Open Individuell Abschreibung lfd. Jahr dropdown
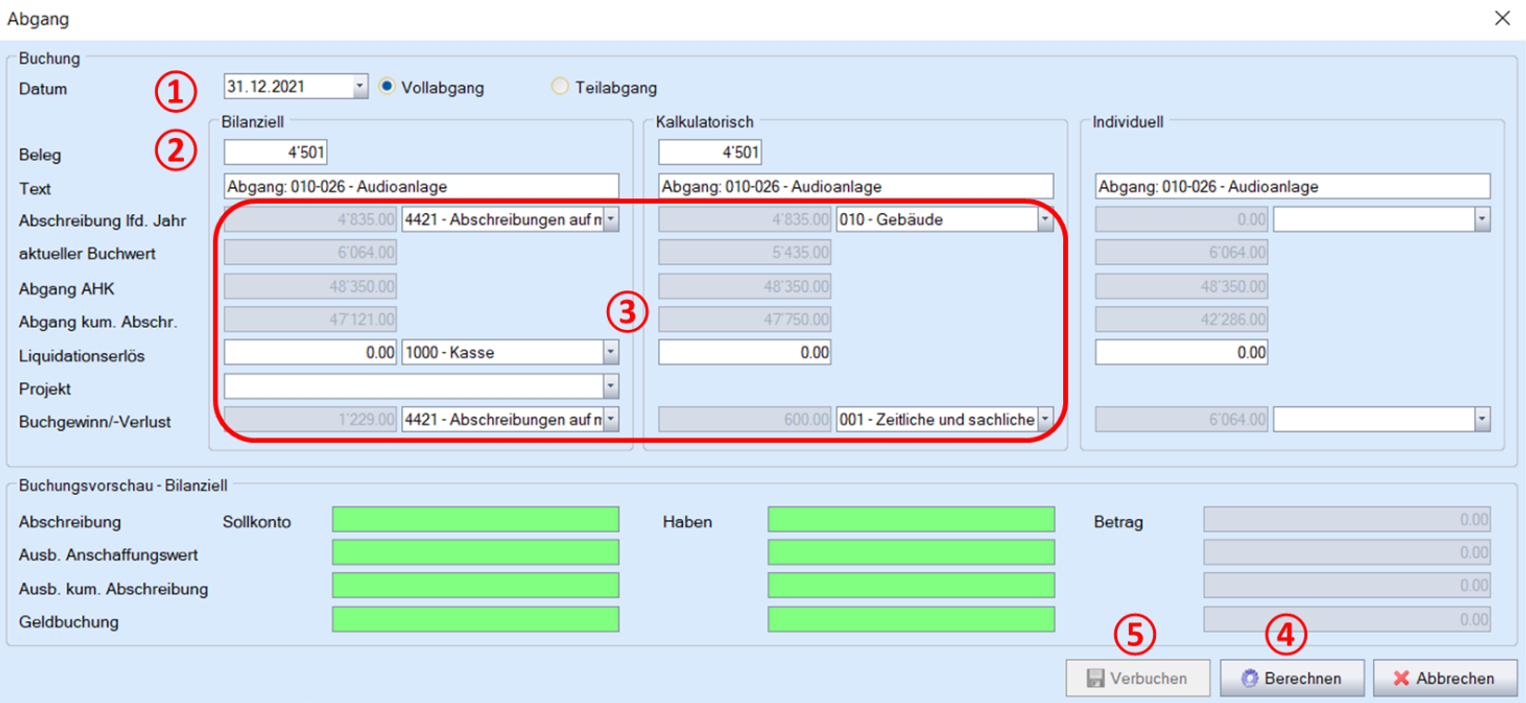The width and height of the screenshot is (1526, 703). (x=1483, y=220)
